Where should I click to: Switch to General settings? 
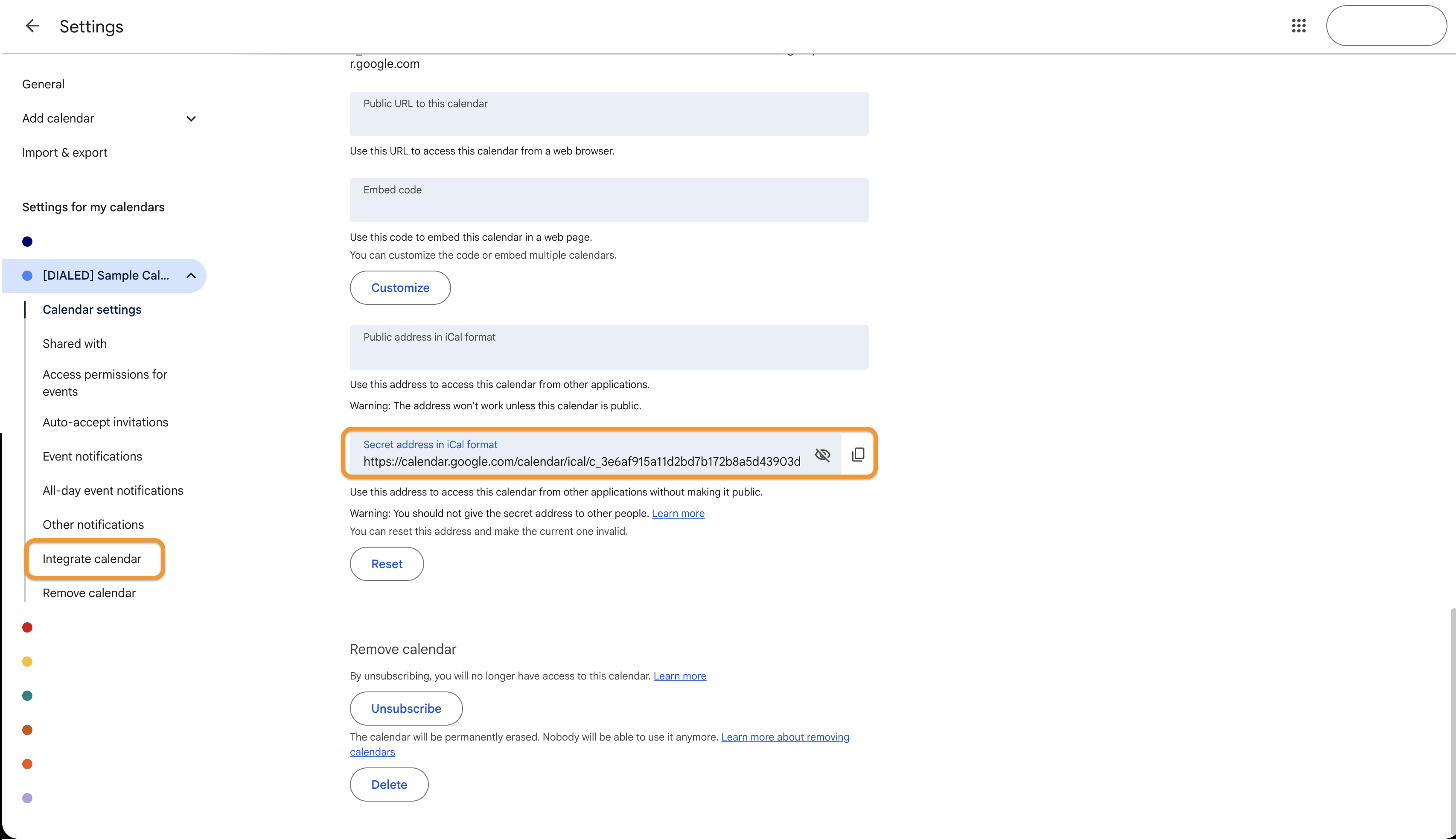(x=43, y=84)
